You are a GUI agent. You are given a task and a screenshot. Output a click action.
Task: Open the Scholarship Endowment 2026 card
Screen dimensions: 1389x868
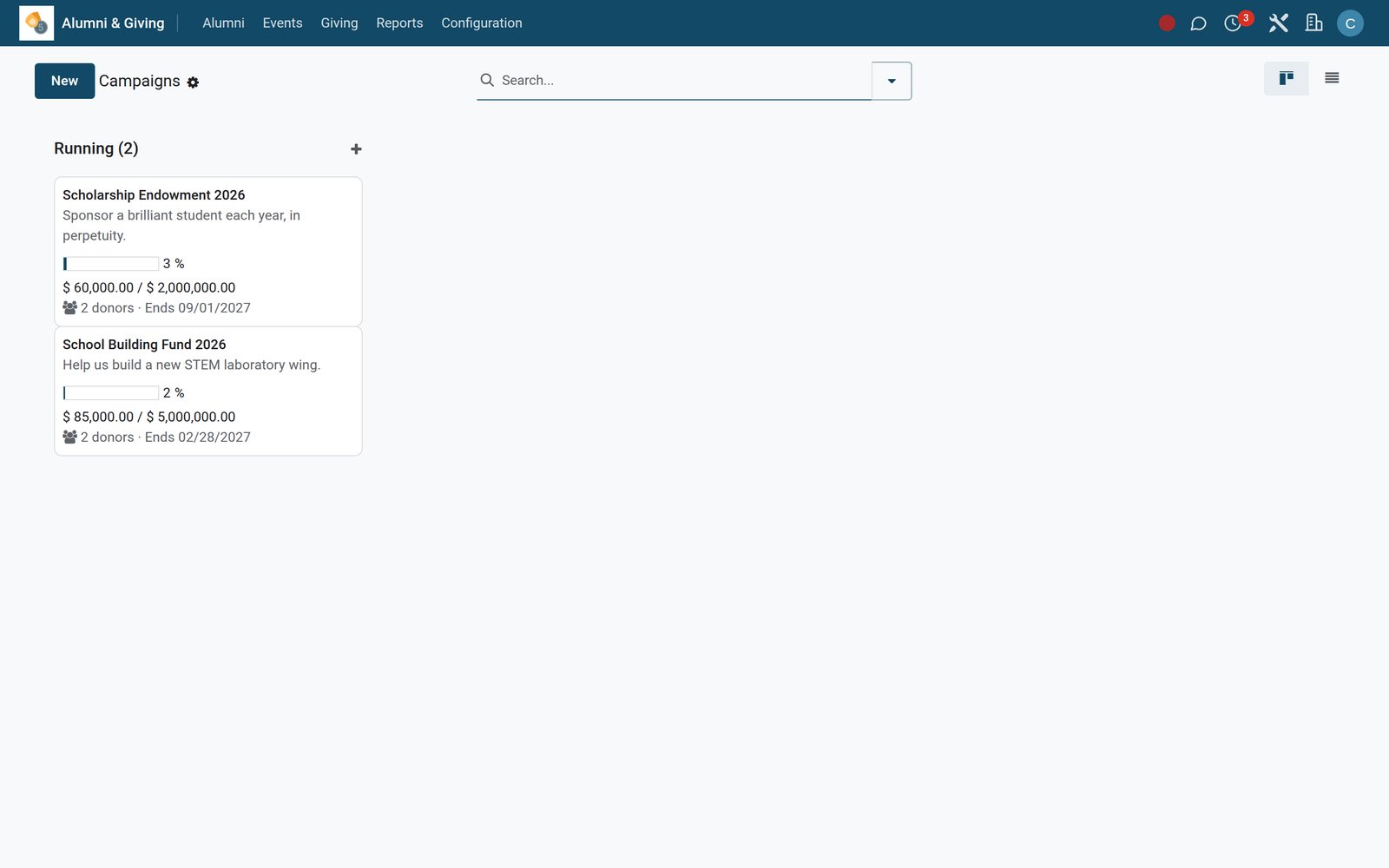point(208,252)
